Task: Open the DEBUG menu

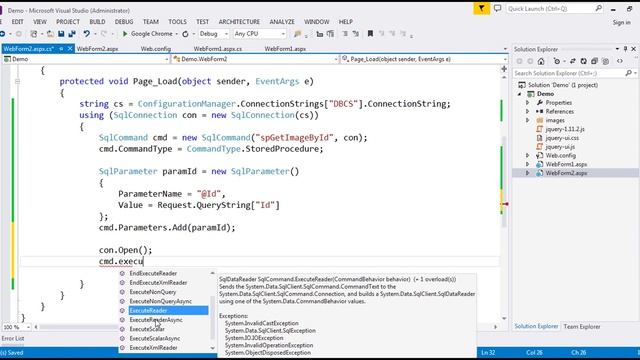Action: click(x=124, y=22)
